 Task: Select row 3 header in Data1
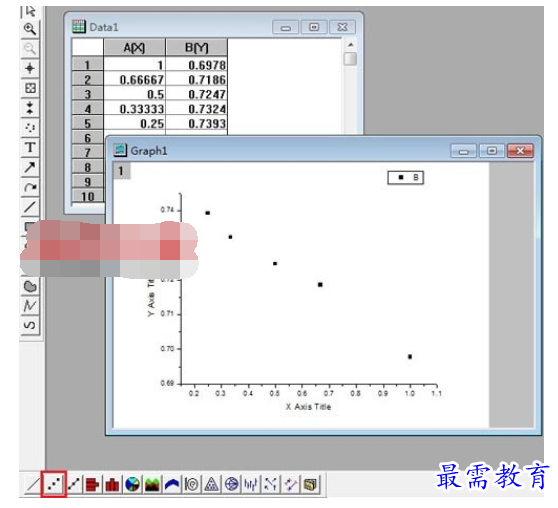click(x=88, y=94)
